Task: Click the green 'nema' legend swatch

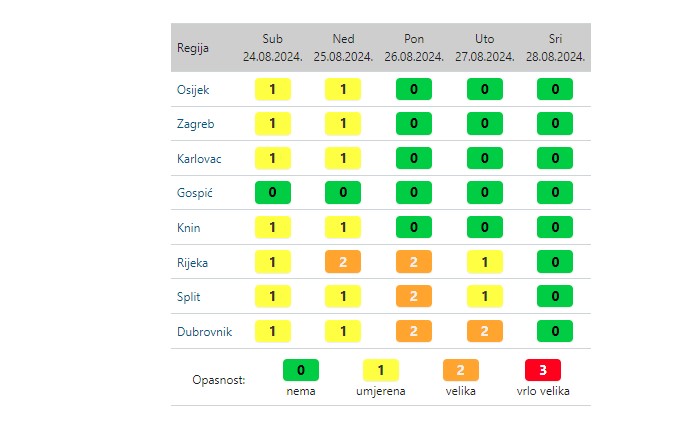Action: point(300,370)
